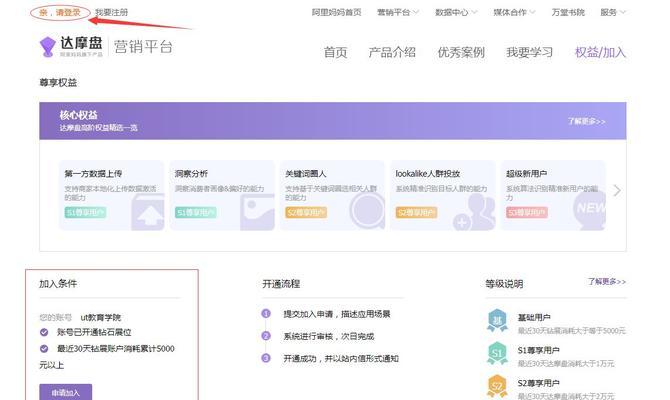Click the S2尊享用户 level name
The height and width of the screenshot is (400, 670).
539,383
